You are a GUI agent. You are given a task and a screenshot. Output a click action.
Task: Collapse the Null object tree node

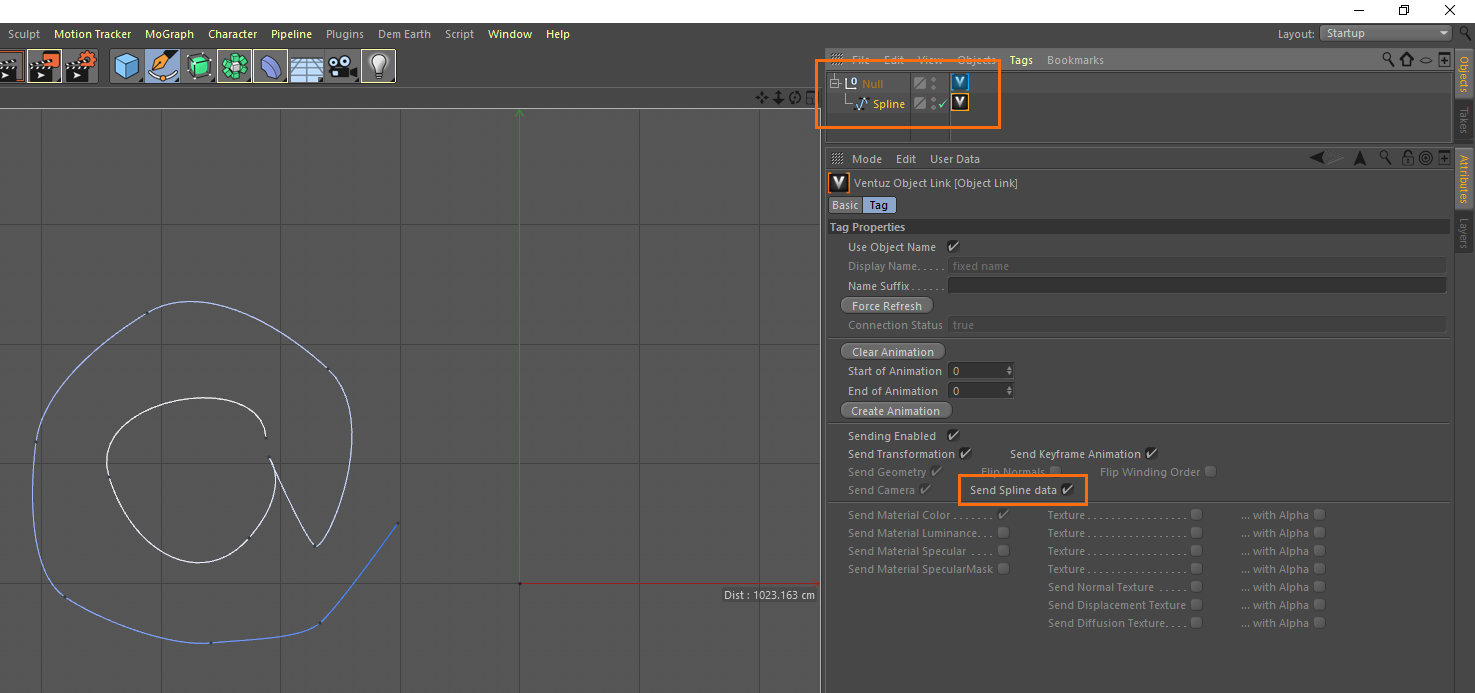[834, 84]
